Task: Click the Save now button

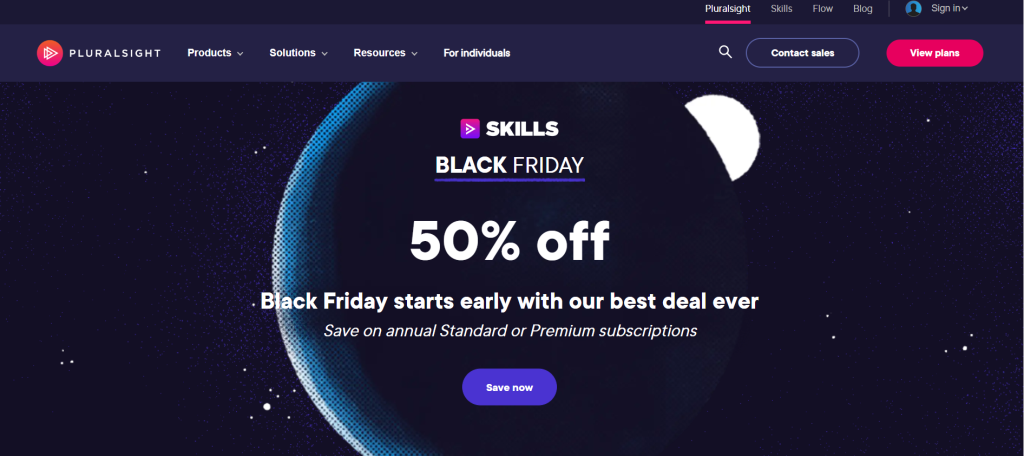Action: tap(509, 387)
